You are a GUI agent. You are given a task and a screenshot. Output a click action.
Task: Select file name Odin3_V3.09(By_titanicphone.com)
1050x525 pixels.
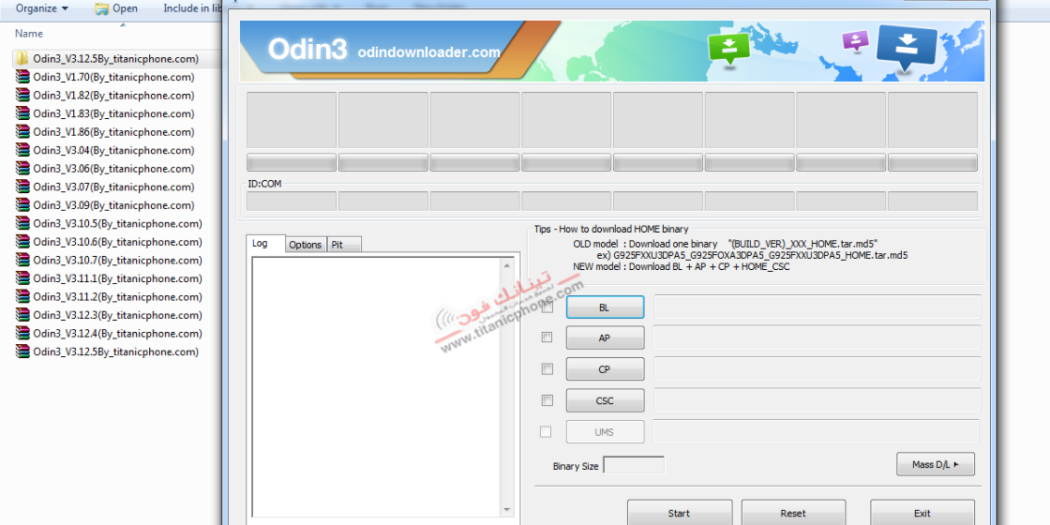[114, 205]
